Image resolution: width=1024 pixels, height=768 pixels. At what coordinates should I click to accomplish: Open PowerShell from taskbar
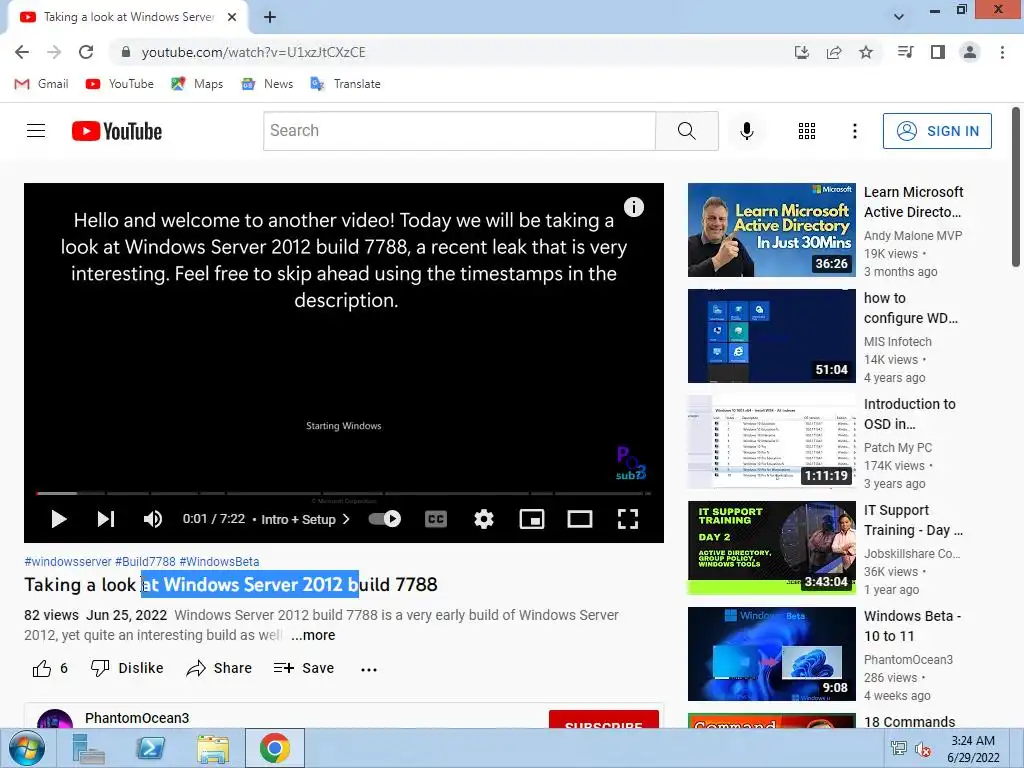pos(150,748)
